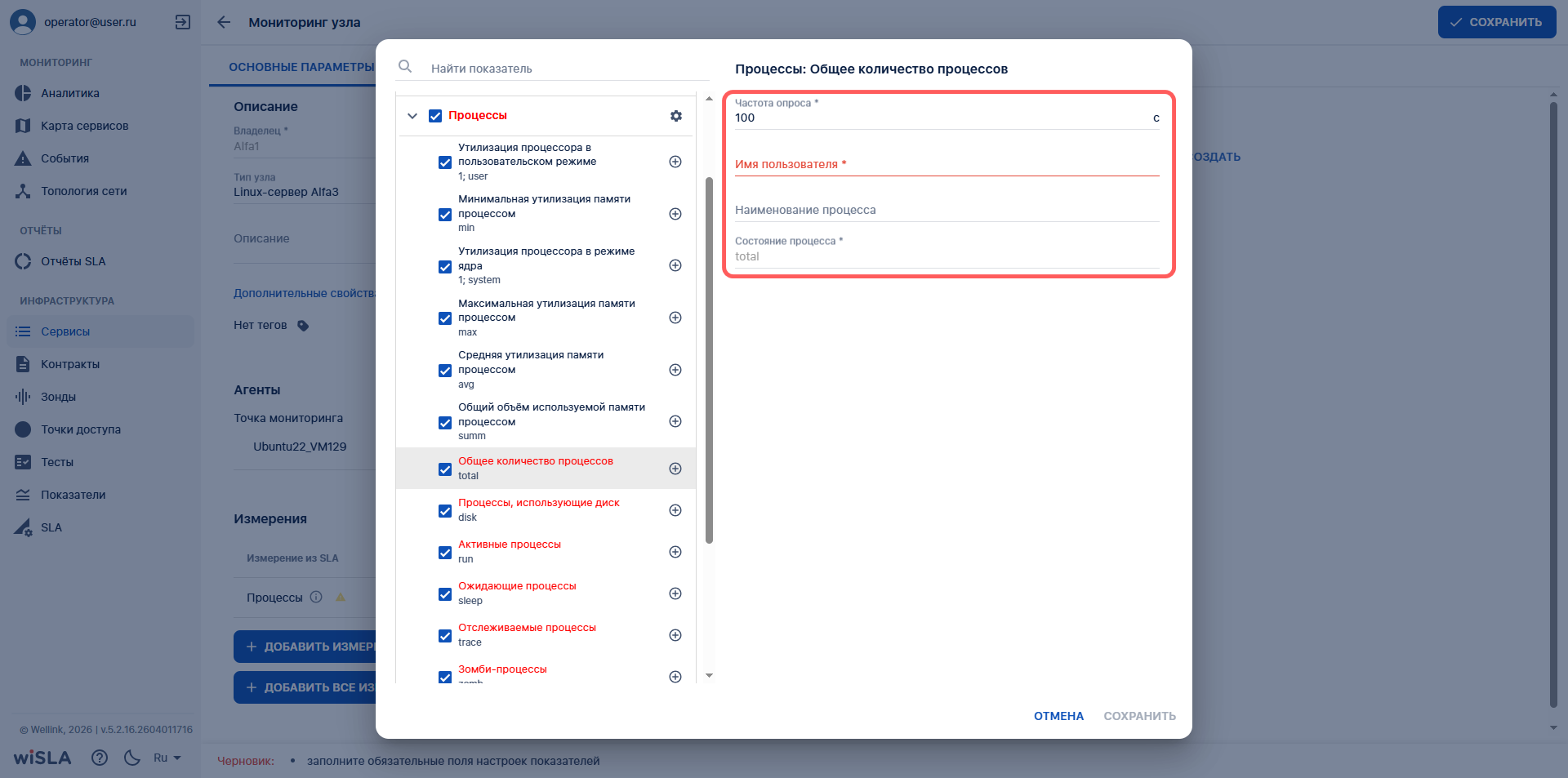1568x778 pixels.
Task: Click the top-right СОХРАНИТЬ button
Action: pos(1497,22)
